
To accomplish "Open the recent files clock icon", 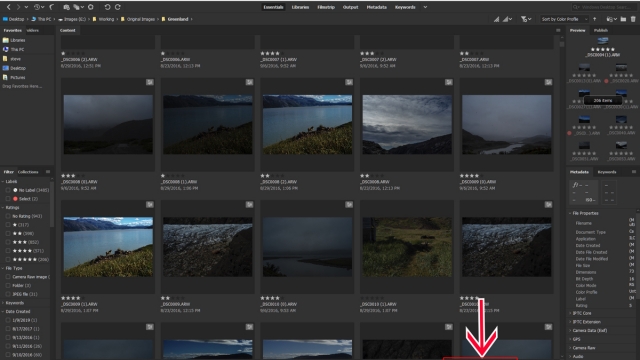I will [x=38, y=7].
